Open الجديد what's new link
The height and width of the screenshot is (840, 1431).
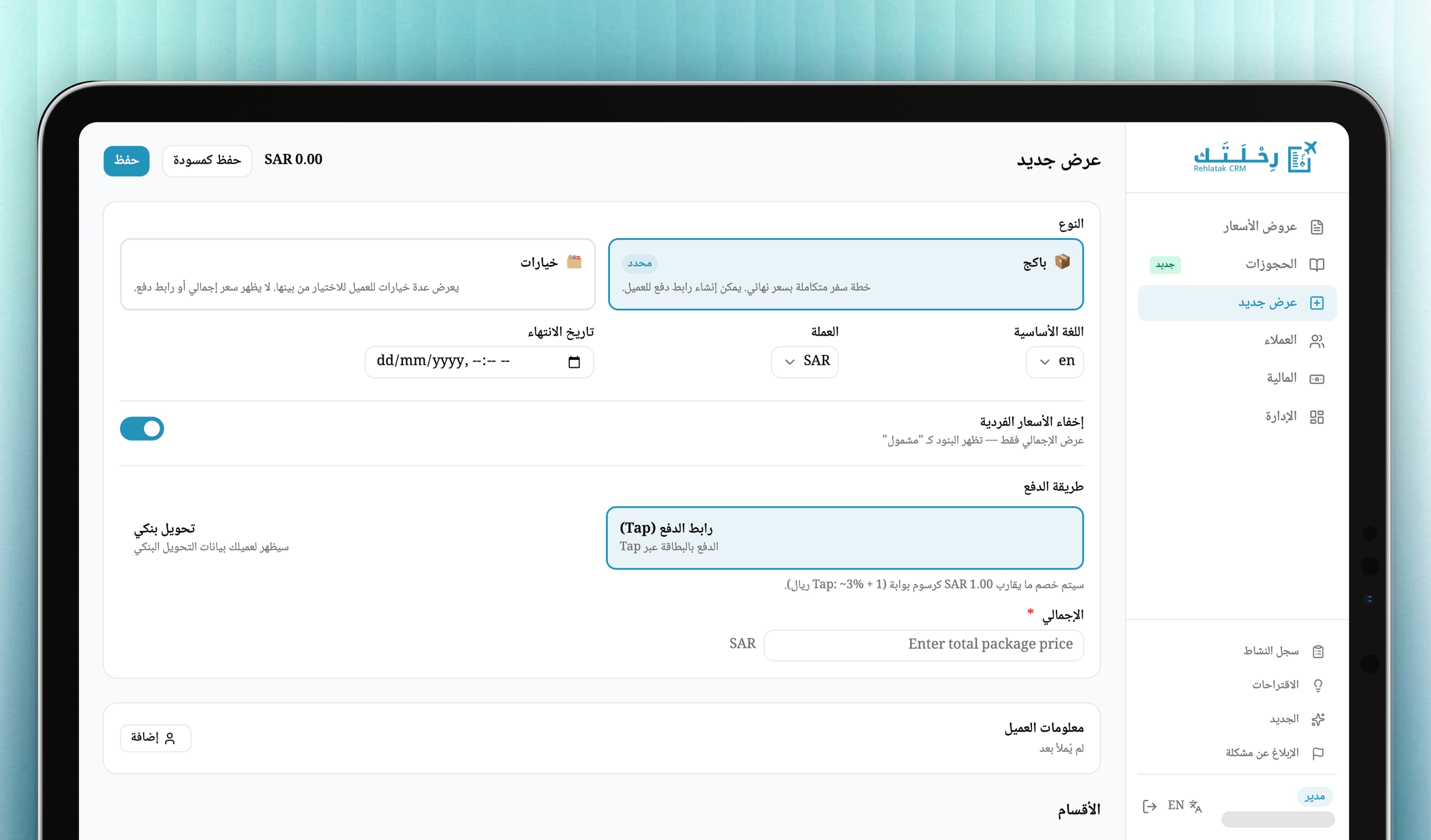tap(1237, 720)
